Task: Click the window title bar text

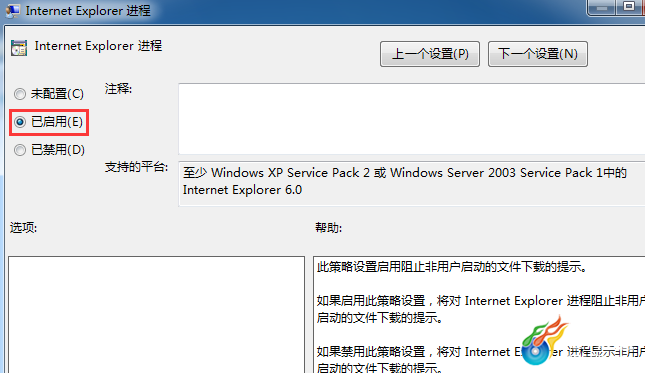Action: [x=88, y=11]
